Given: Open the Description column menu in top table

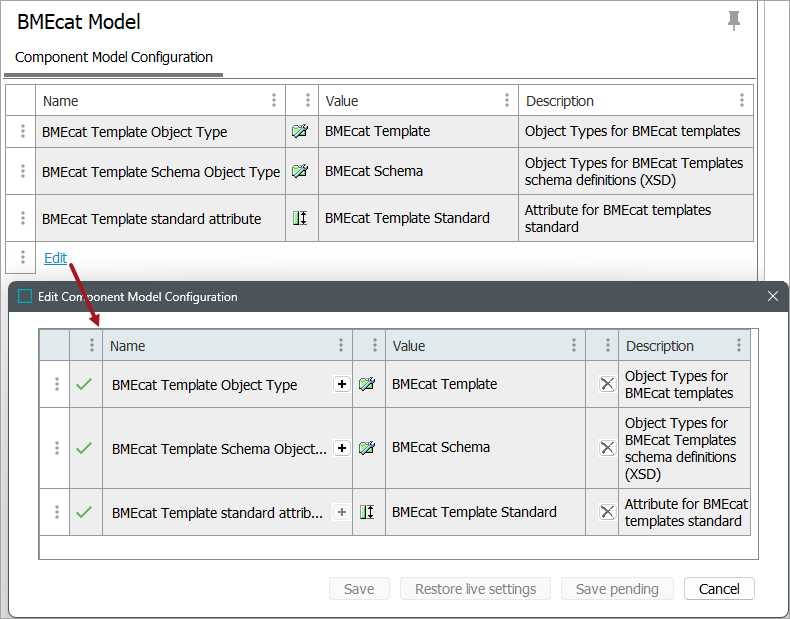Looking at the screenshot, I should point(741,100).
